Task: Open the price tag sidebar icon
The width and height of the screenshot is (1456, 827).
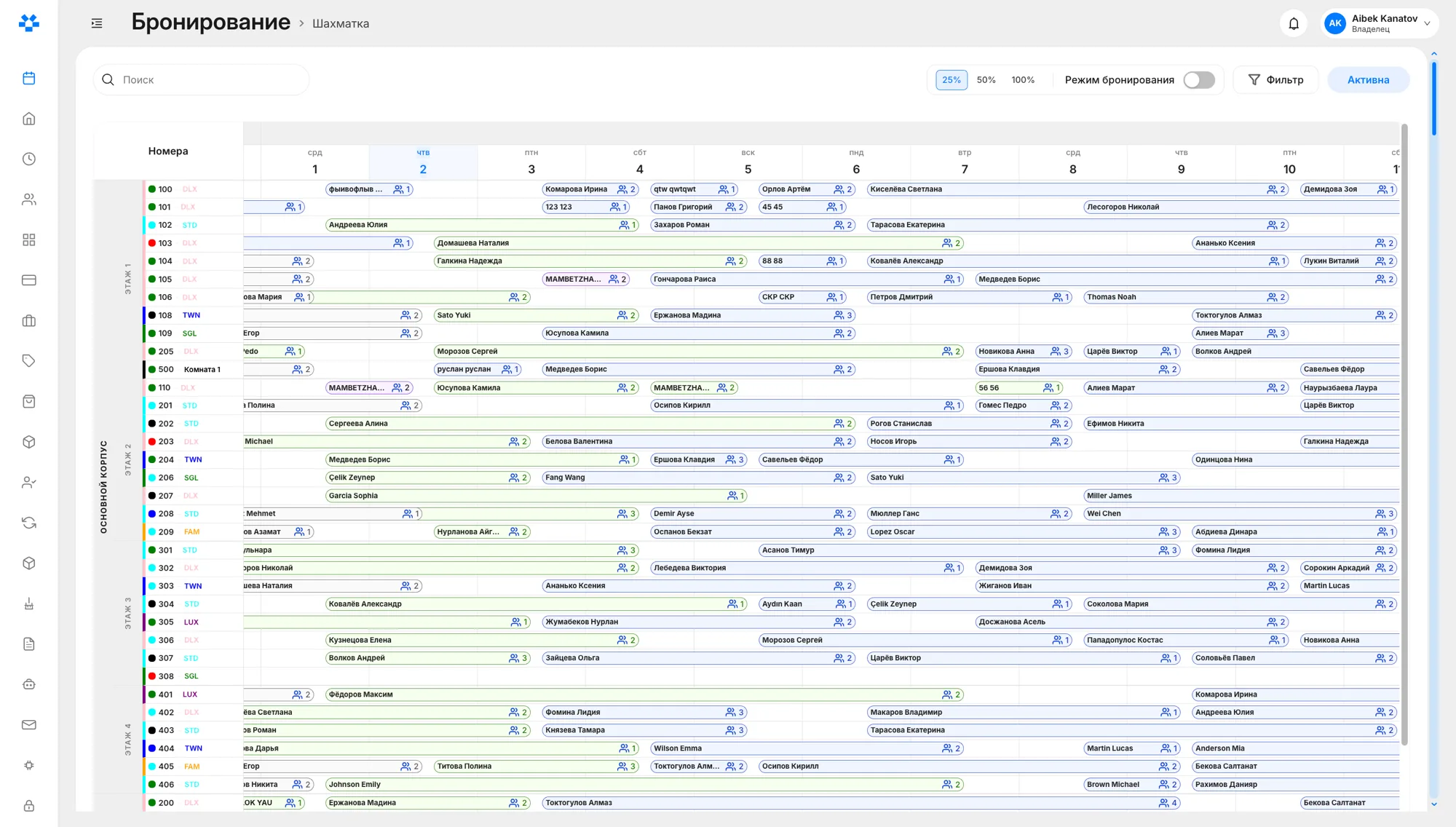Action: (x=29, y=361)
